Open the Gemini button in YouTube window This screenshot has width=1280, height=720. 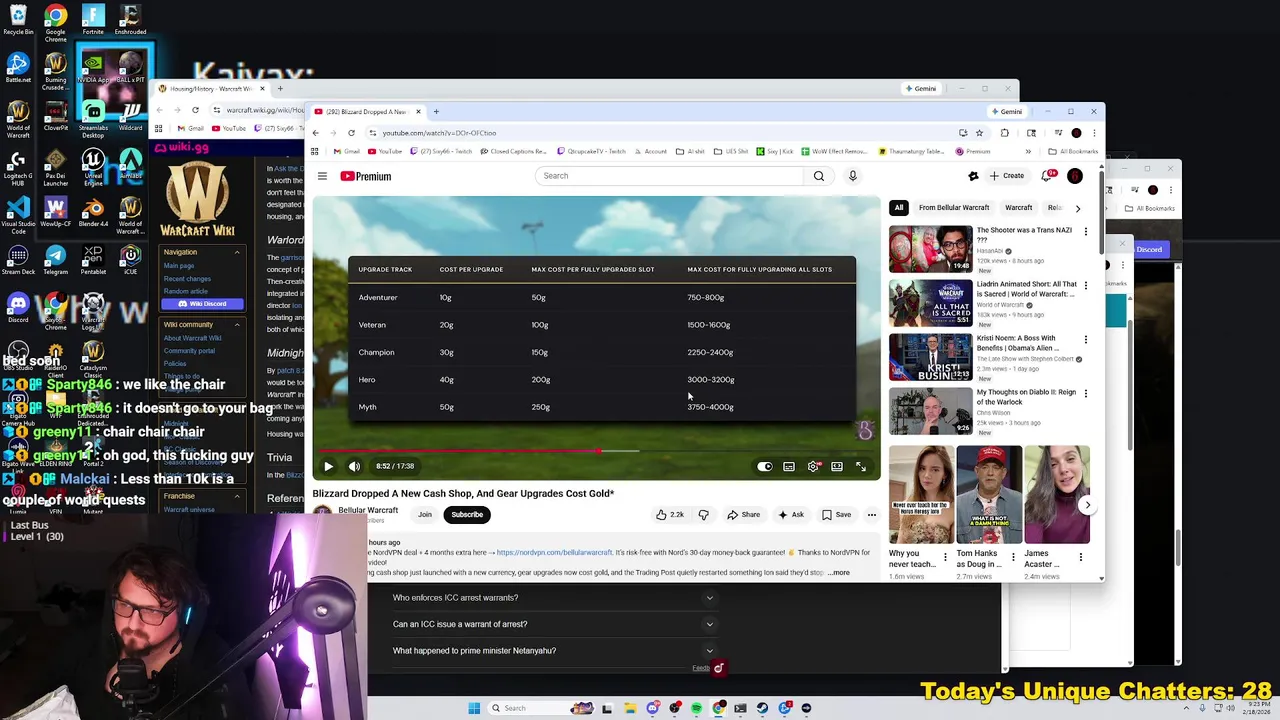click(x=1006, y=112)
